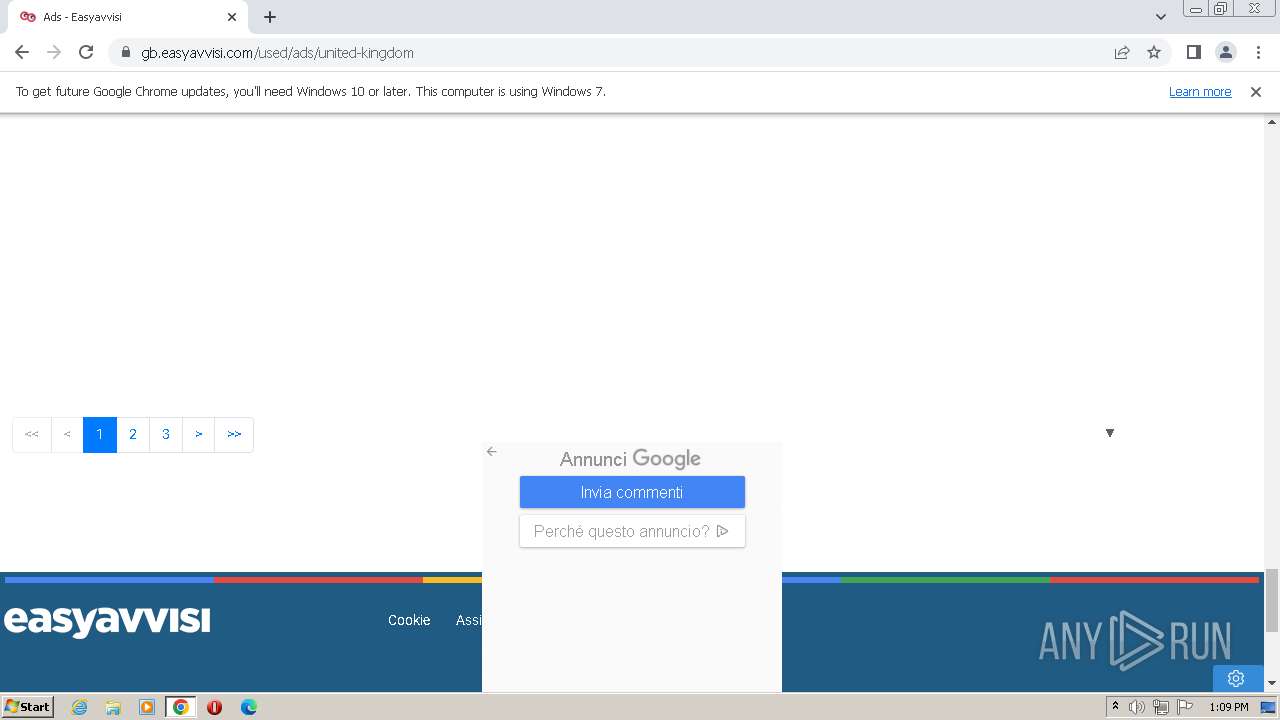Screen dimensions: 1280x720
Task: Reload the current page
Action: pos(86,52)
